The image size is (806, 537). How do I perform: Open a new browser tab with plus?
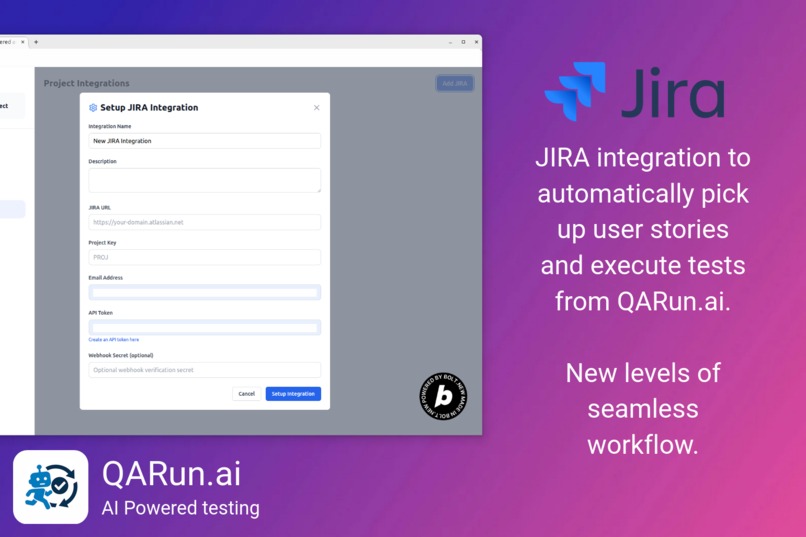(36, 42)
